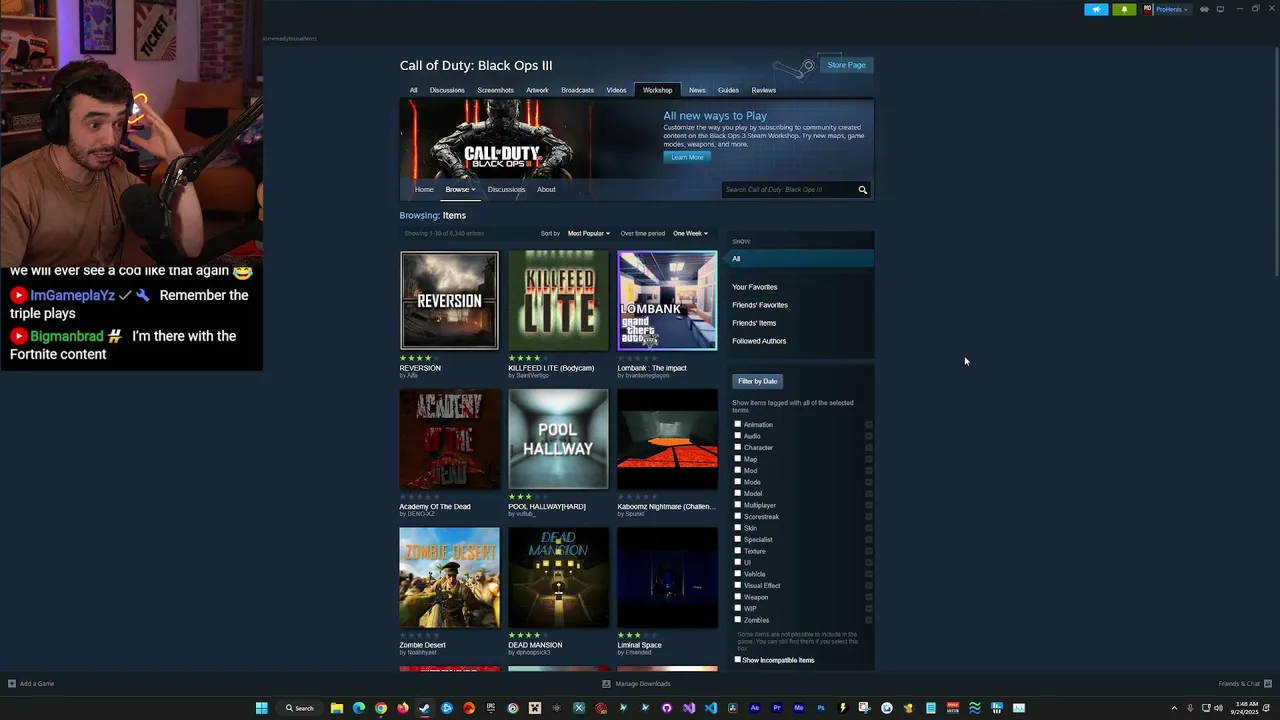The height and width of the screenshot is (720, 1280).
Task: Check the Mod tag filter
Action: point(738,470)
